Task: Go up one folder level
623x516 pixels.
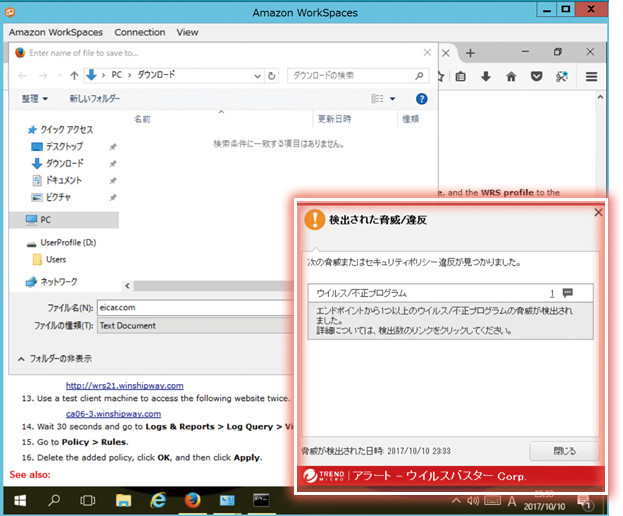Action: pyautogui.click(x=74, y=75)
